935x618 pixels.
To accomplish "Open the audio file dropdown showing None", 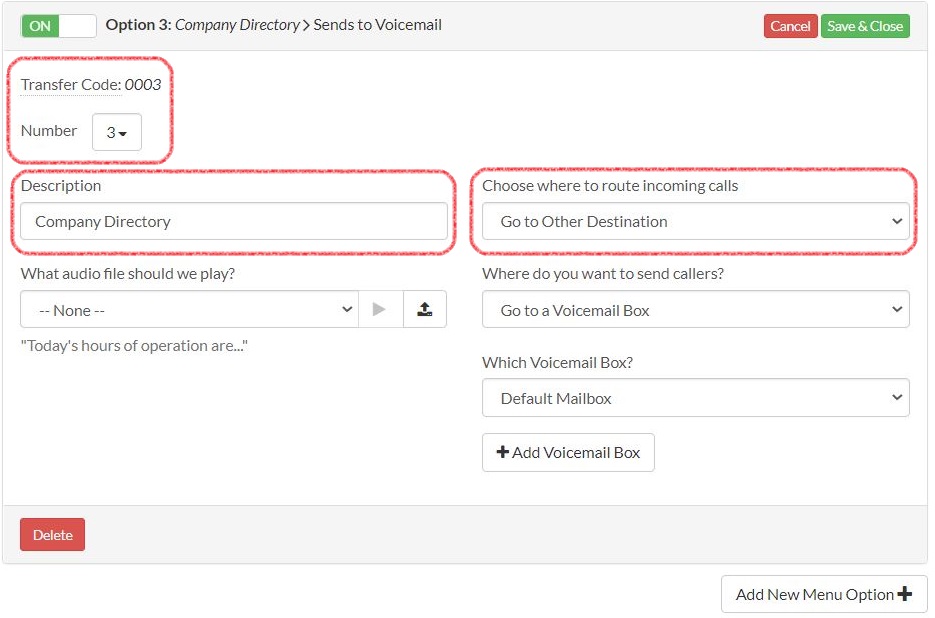I will point(188,309).
